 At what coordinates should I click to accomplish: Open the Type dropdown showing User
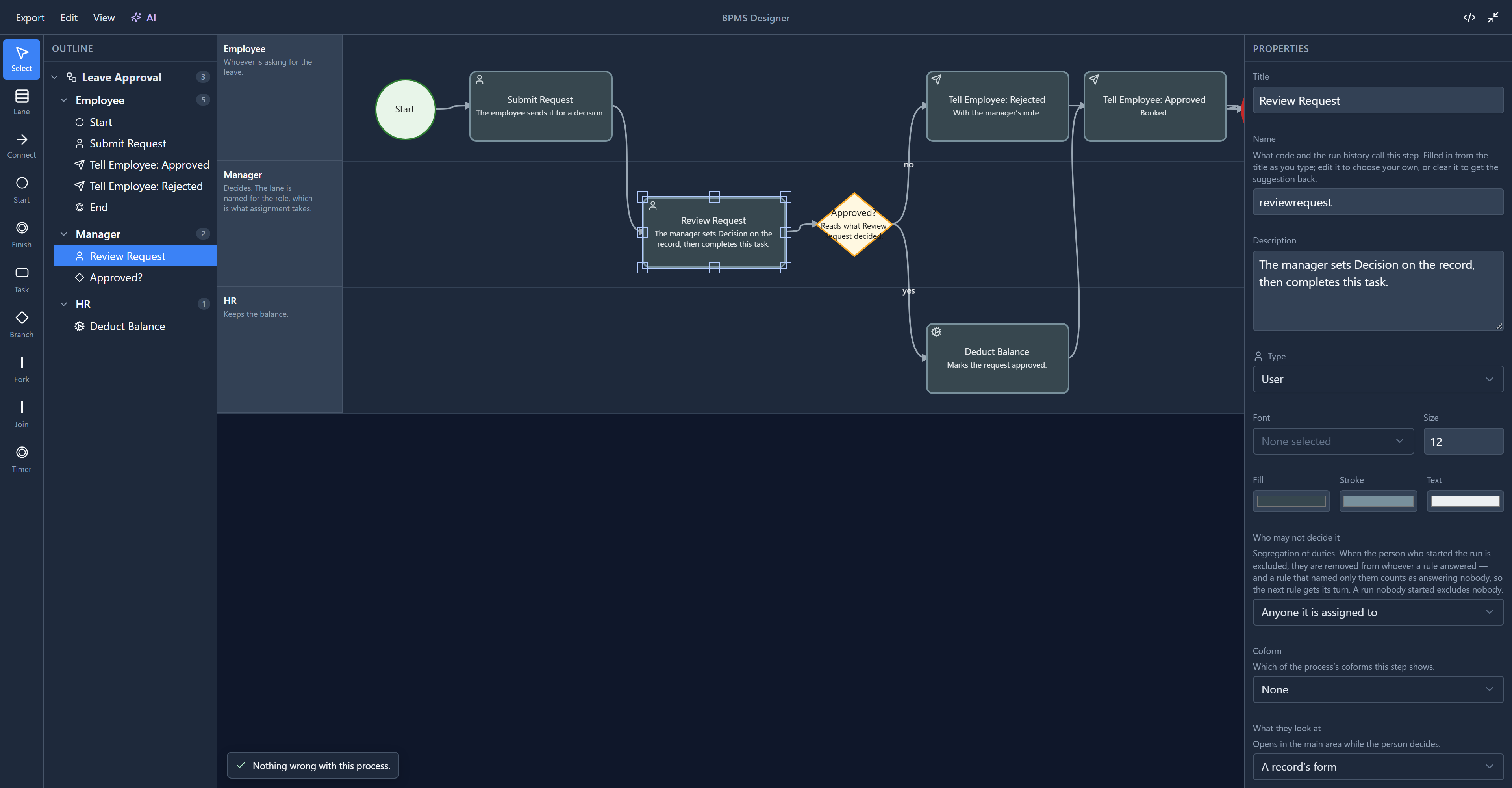(1378, 379)
